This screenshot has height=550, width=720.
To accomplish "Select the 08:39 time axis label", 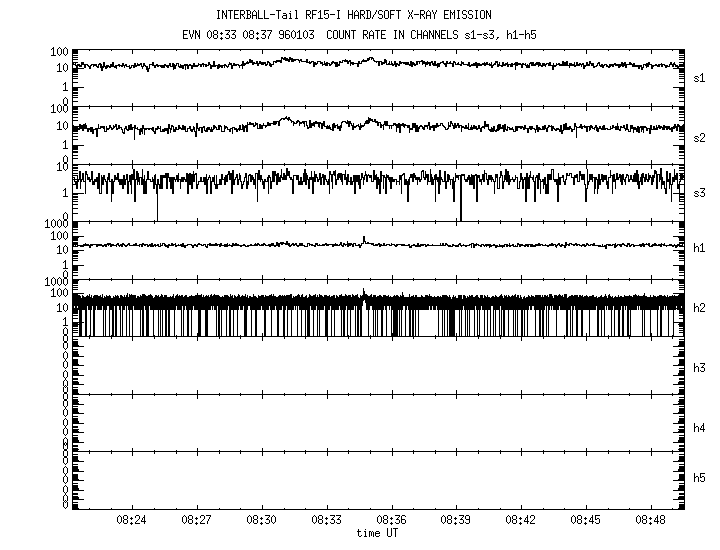I will click(456, 521).
